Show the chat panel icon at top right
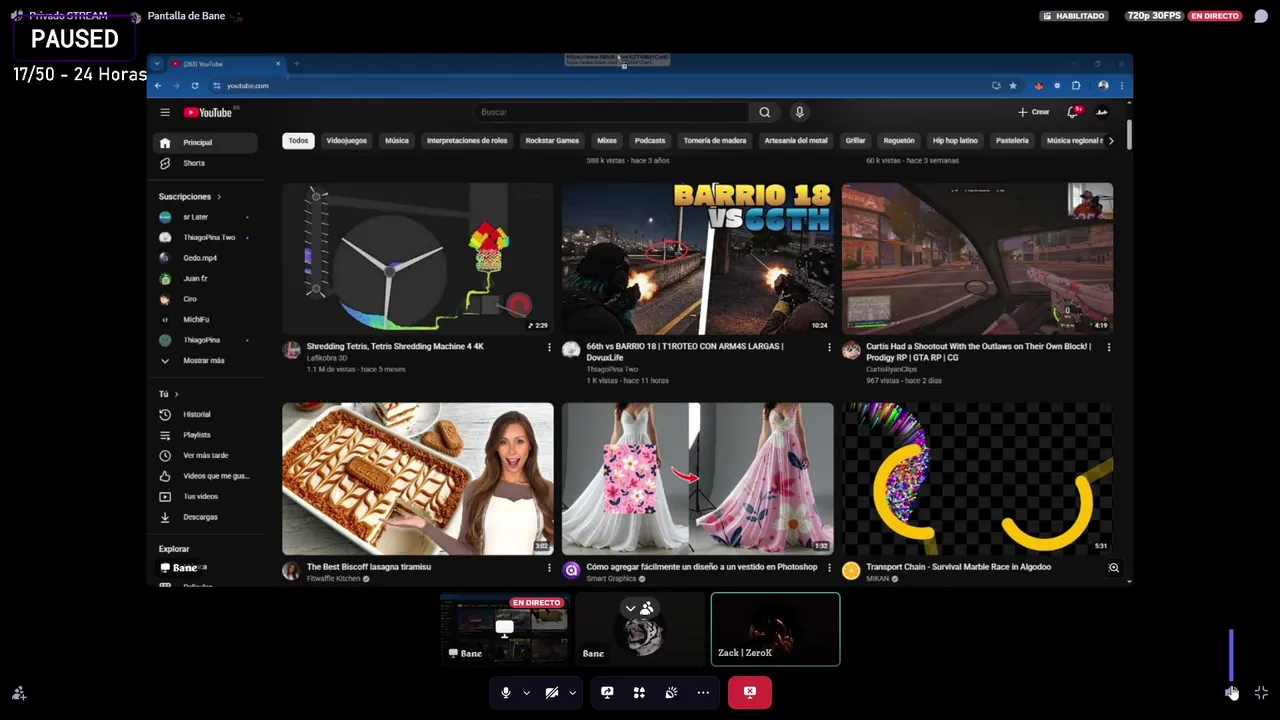Image resolution: width=1280 pixels, height=720 pixels. click(x=1261, y=16)
